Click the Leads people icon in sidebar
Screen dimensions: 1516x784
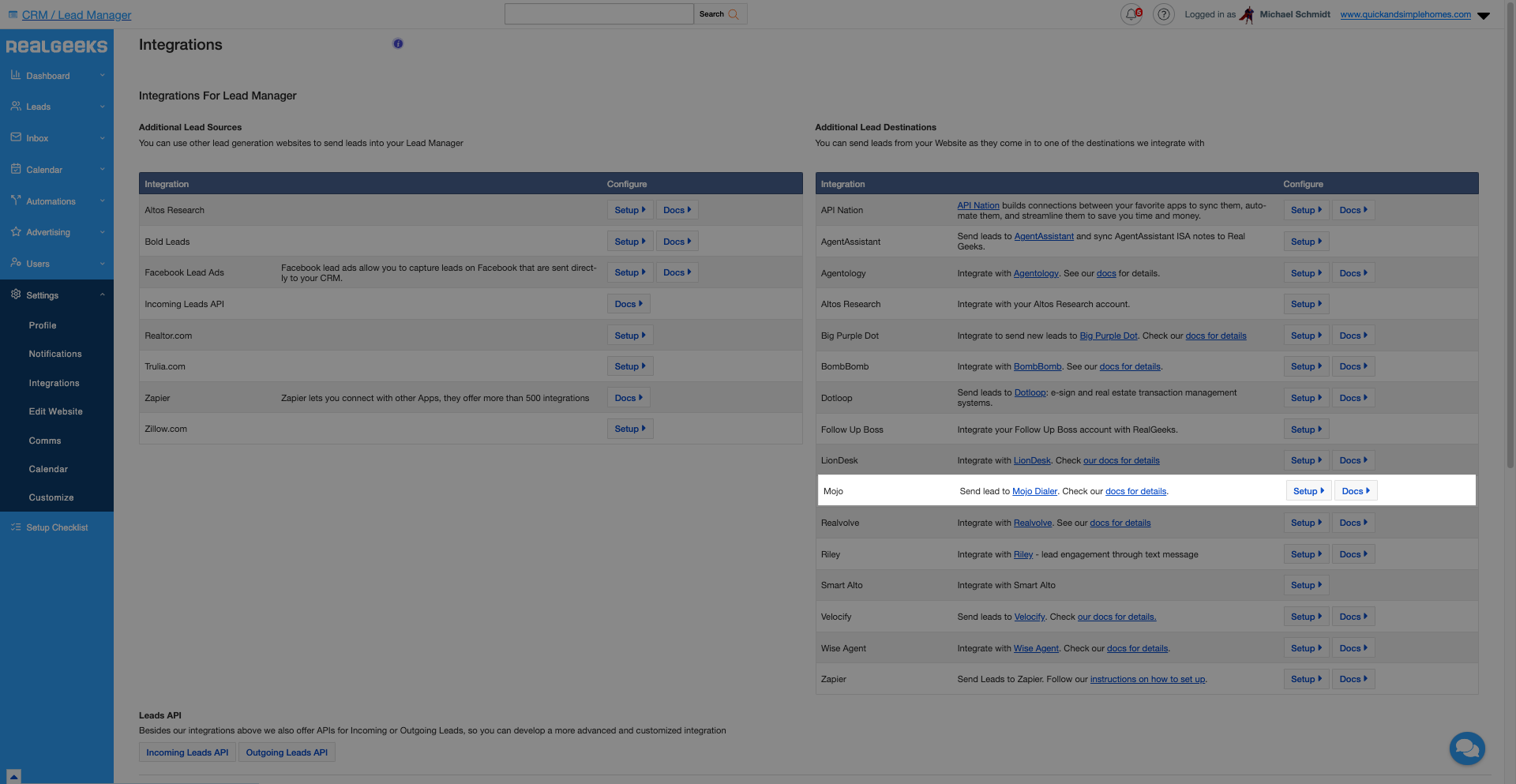tap(16, 106)
